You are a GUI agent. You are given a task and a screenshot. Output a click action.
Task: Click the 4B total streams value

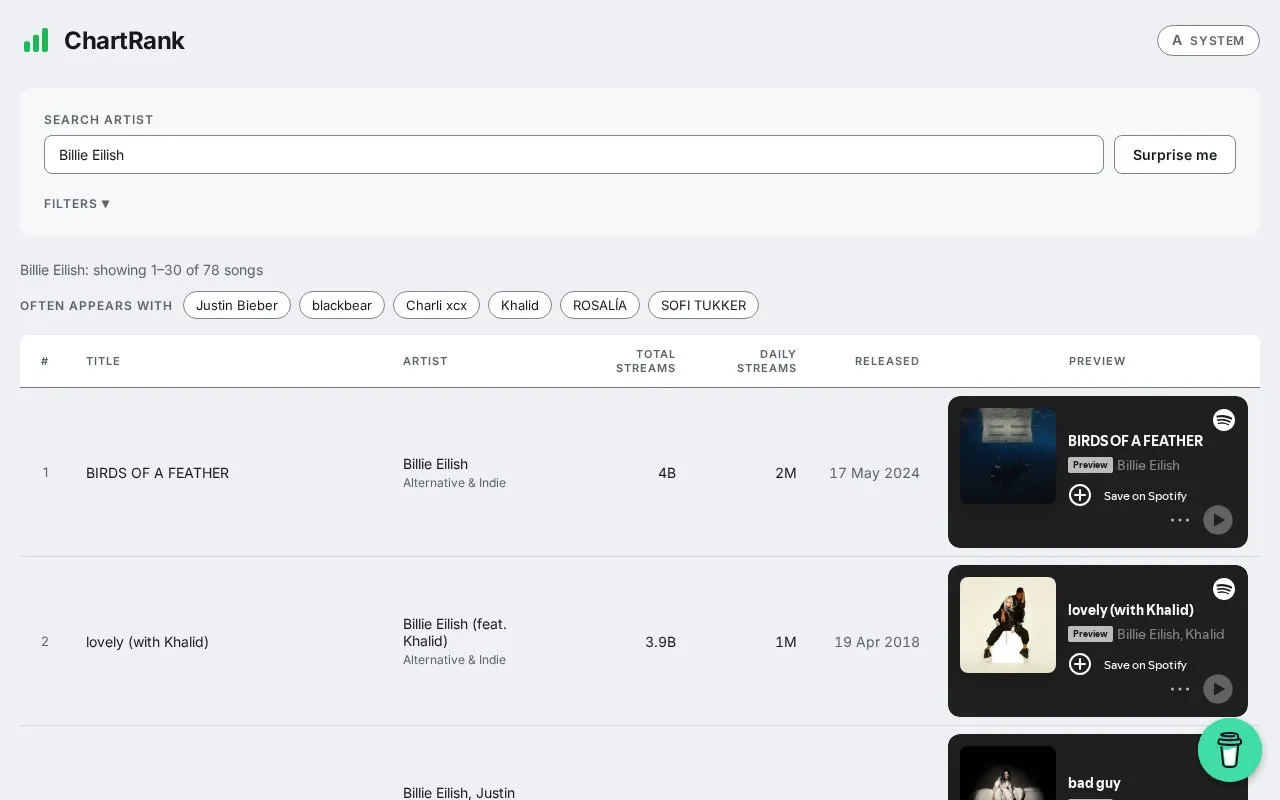[x=667, y=473]
